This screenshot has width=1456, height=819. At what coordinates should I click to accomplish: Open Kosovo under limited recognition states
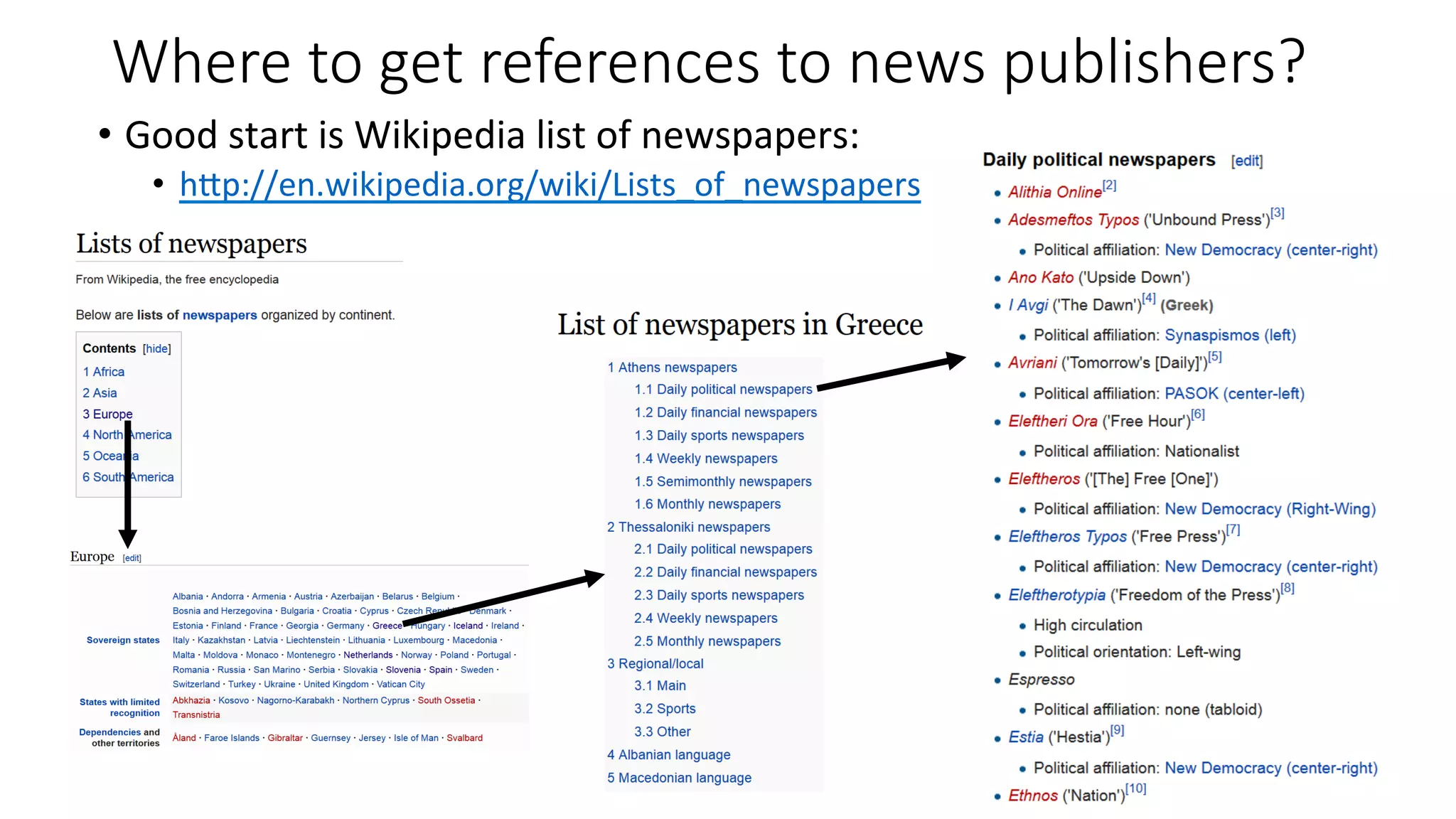(234, 700)
